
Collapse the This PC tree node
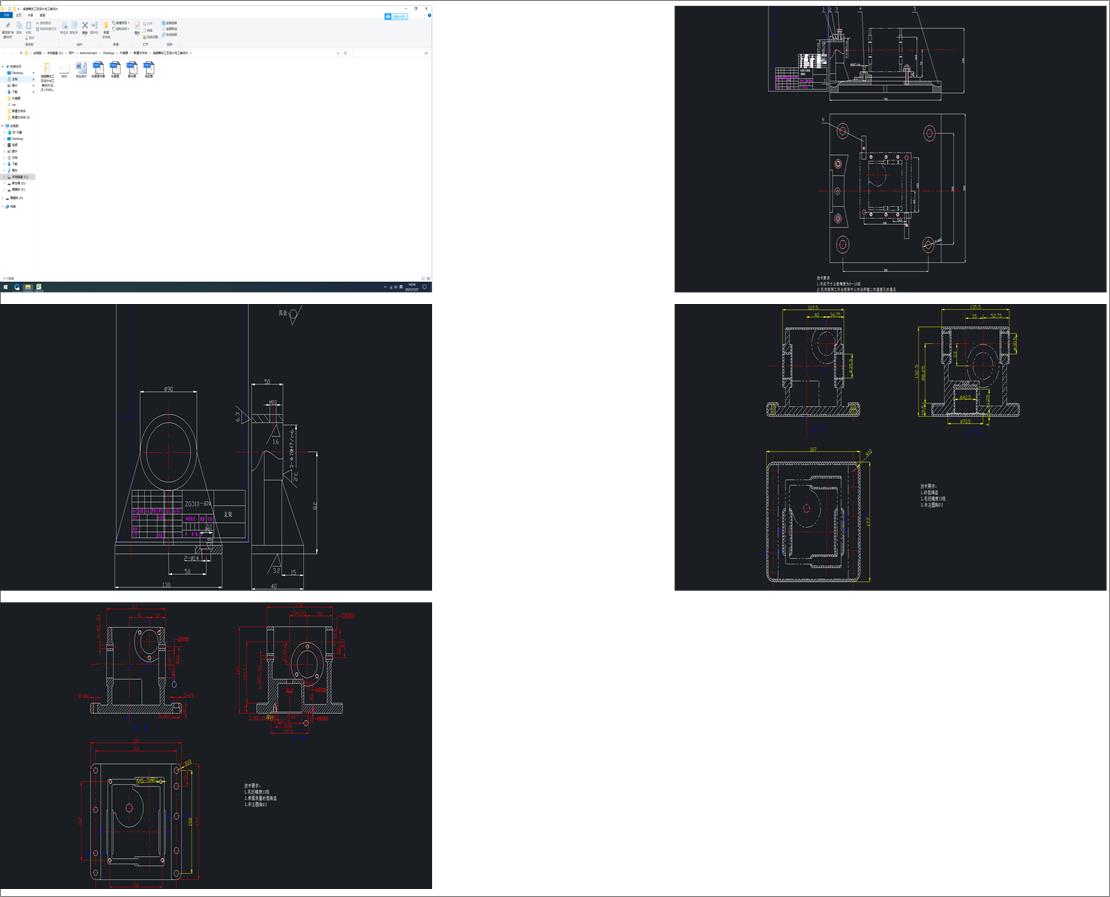click(3, 126)
